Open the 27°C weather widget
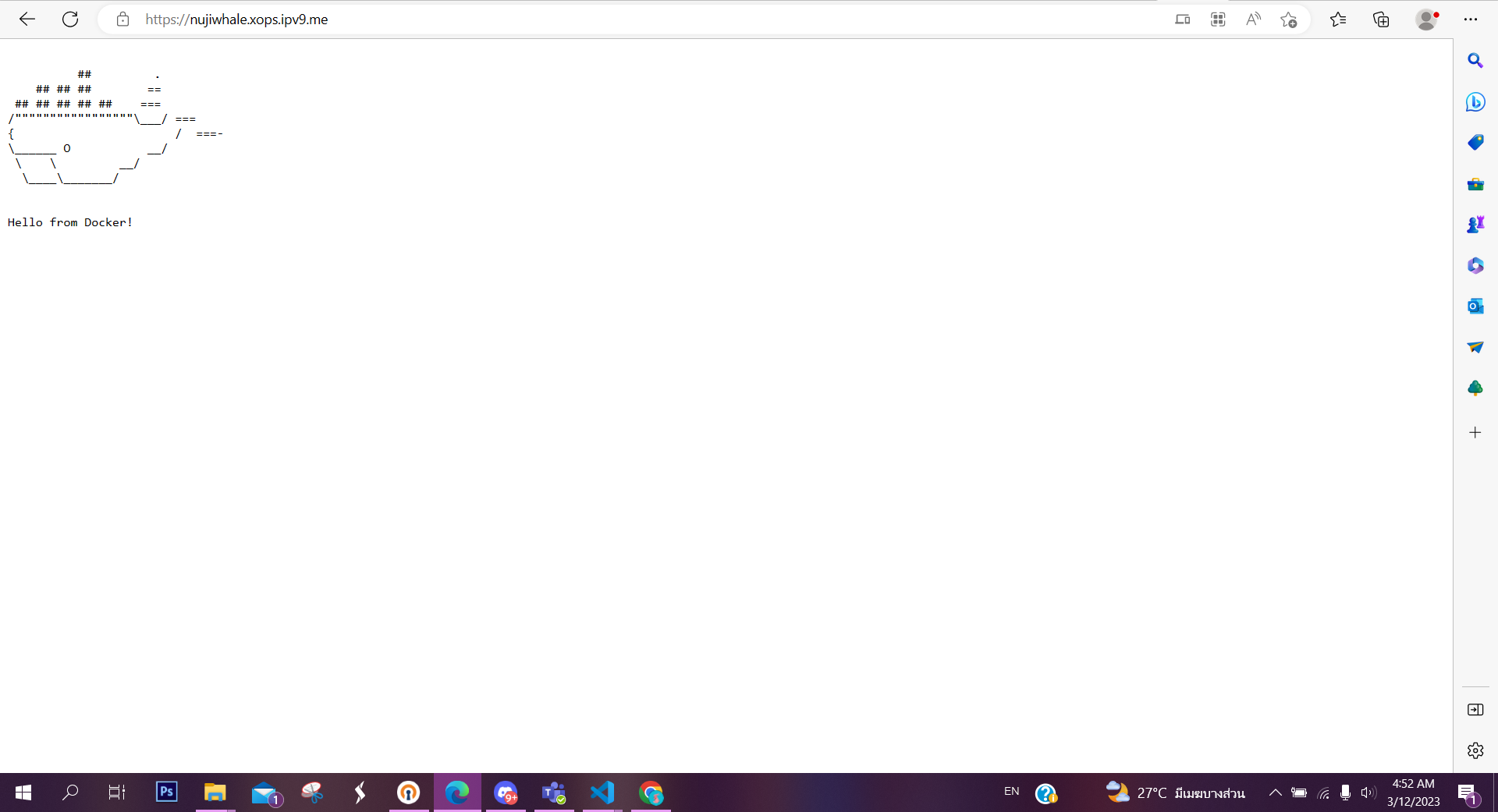This screenshot has height=812, width=1498. tap(1176, 792)
